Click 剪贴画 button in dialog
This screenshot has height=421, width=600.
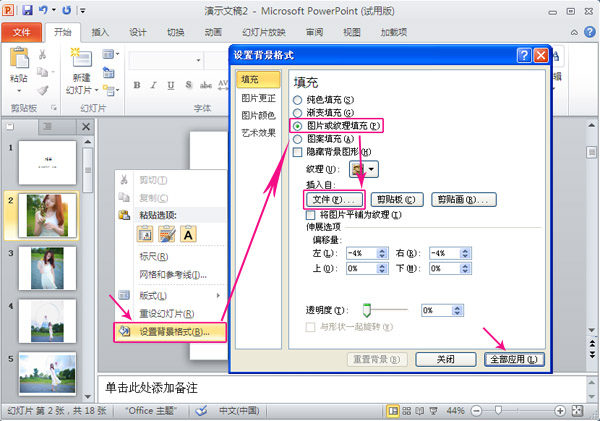click(x=464, y=199)
